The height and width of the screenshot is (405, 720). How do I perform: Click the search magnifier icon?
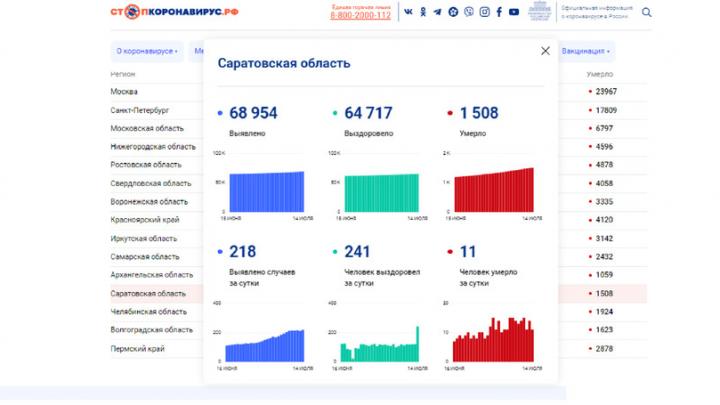646,13
